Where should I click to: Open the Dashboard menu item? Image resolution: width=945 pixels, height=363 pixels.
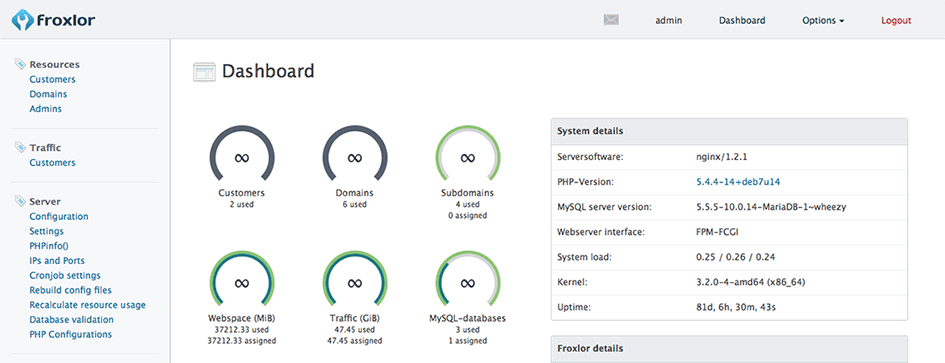742,21
